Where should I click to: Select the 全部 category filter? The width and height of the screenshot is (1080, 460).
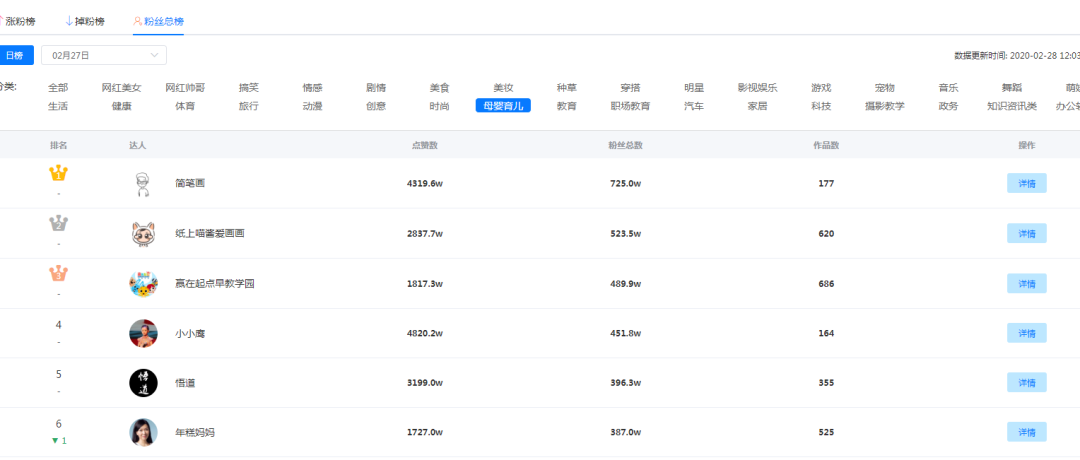coord(58,88)
